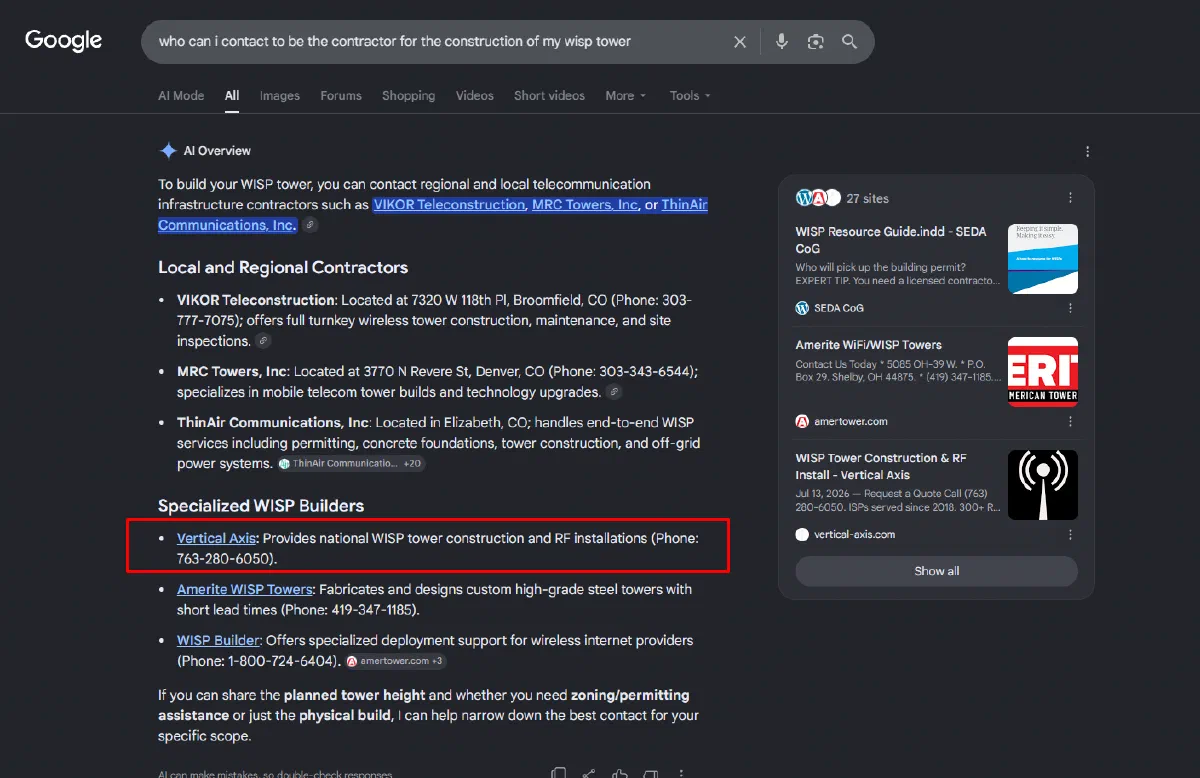Give thumbs up to AI Overview

click(x=620, y=773)
